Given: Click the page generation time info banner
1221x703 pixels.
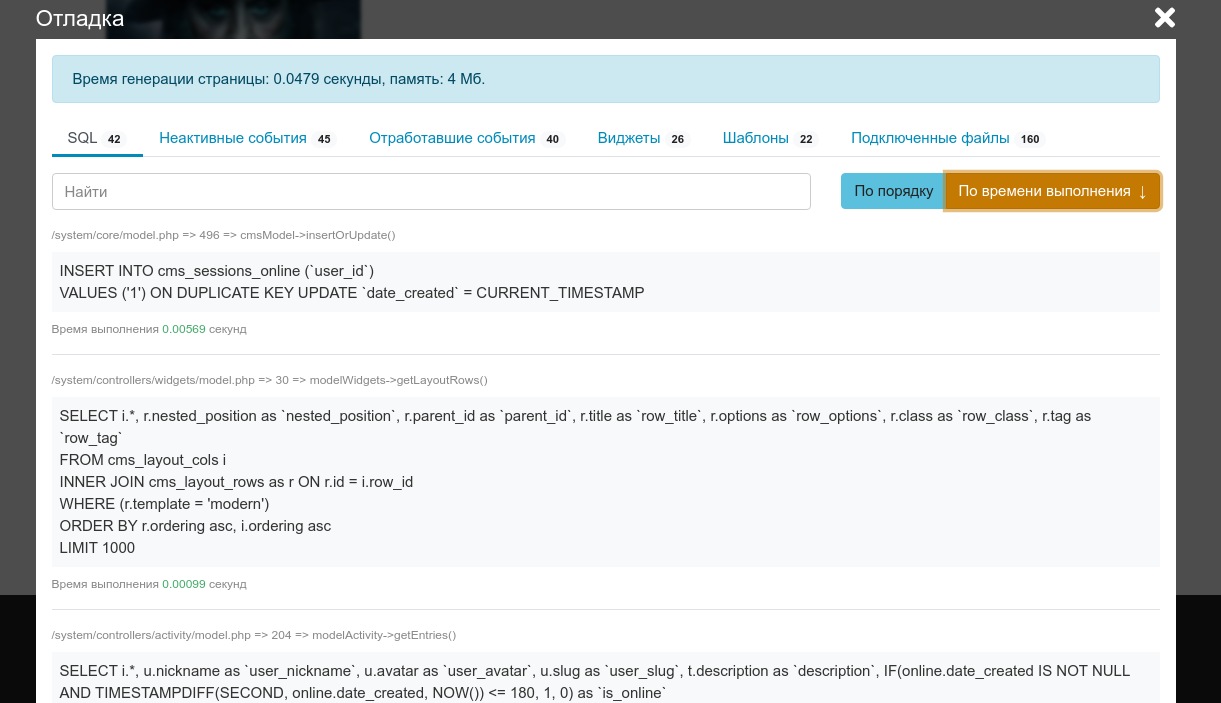Looking at the screenshot, I should 605,79.
